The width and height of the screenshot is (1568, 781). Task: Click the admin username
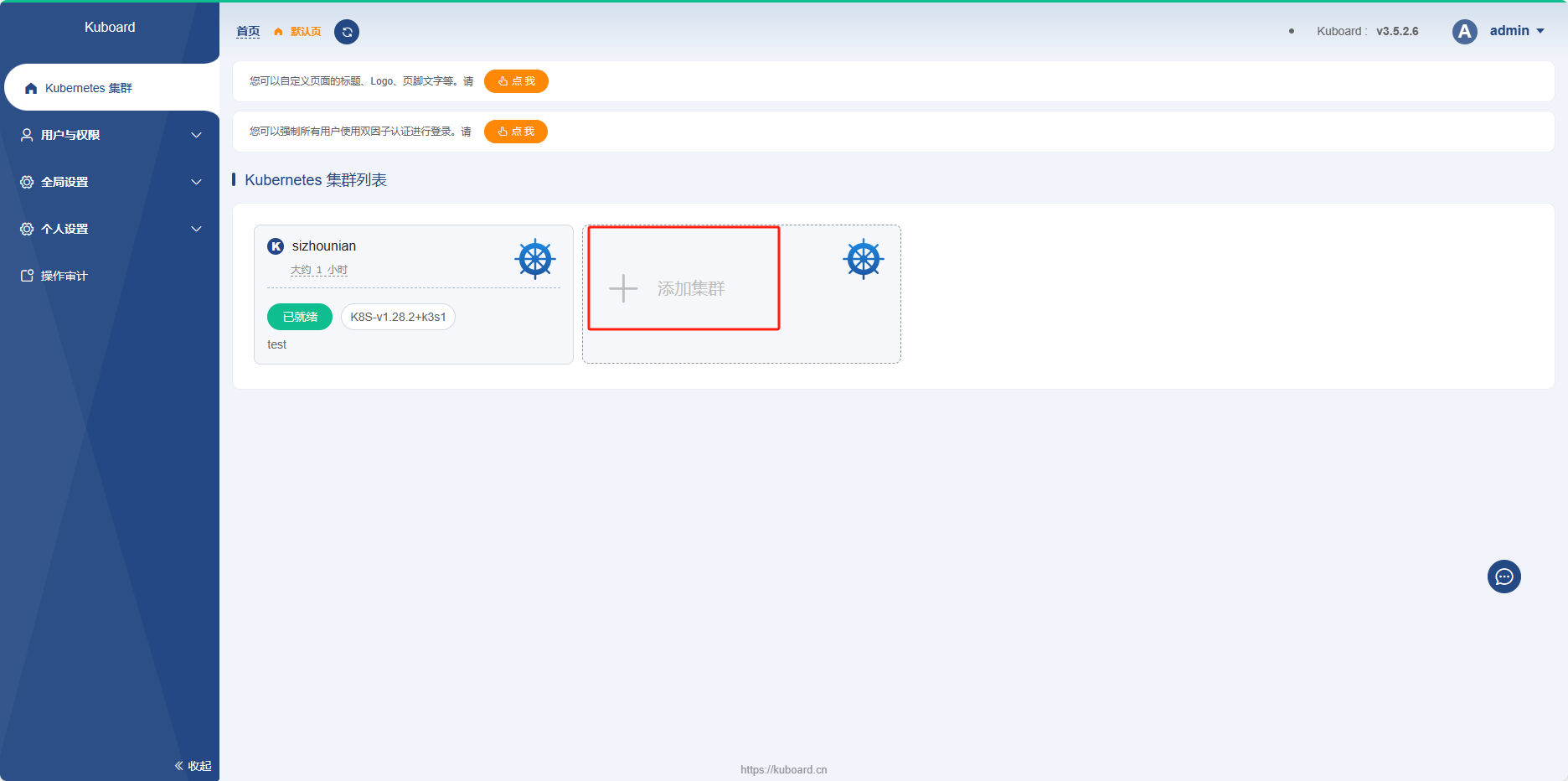pyautogui.click(x=1509, y=31)
